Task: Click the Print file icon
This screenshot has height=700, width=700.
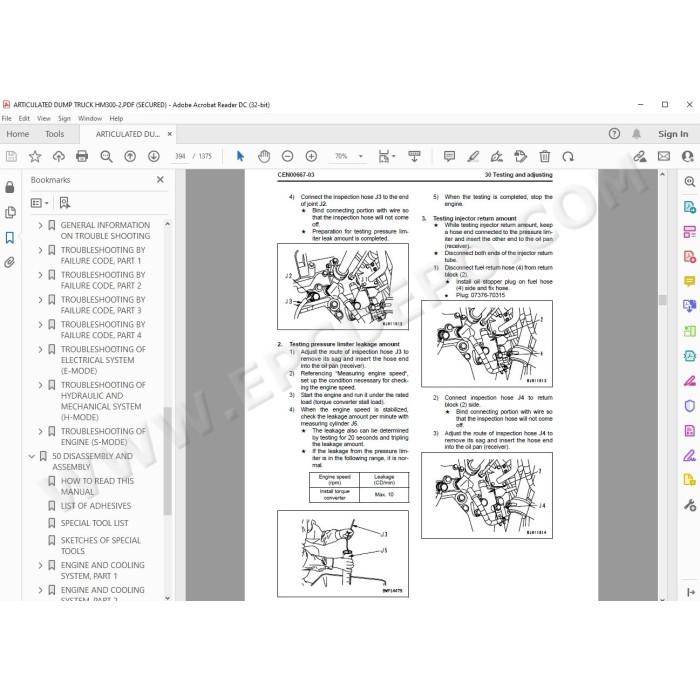Action: pyautogui.click(x=82, y=156)
